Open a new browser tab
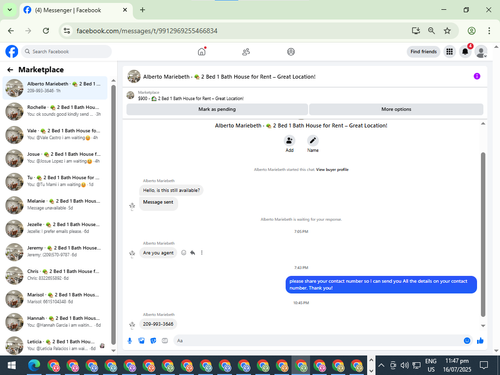 click(x=142, y=10)
